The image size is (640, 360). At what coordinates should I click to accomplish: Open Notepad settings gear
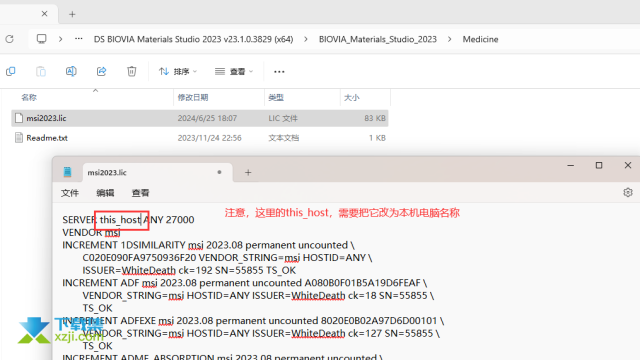click(628, 192)
